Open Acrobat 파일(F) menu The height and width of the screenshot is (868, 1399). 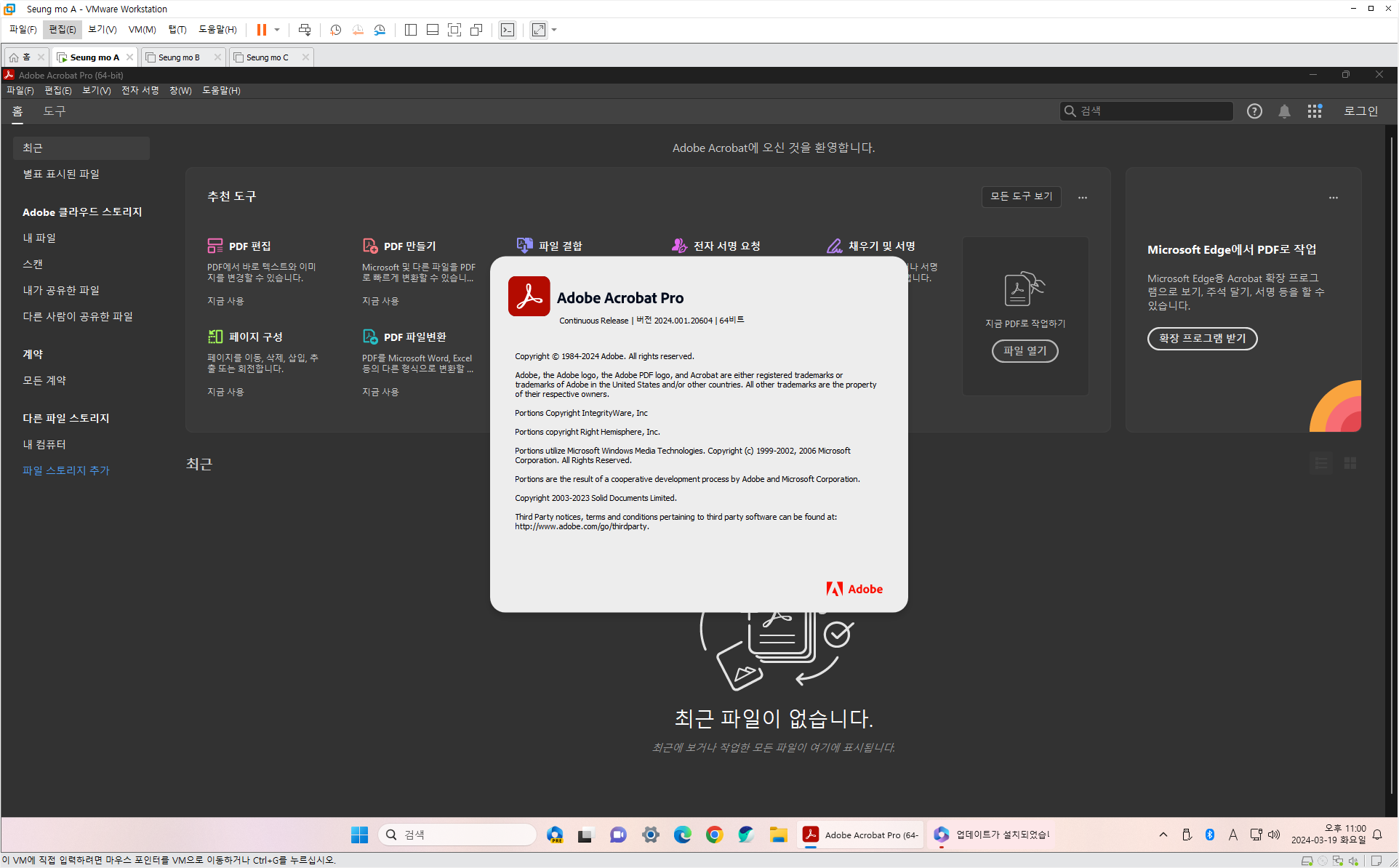20,90
